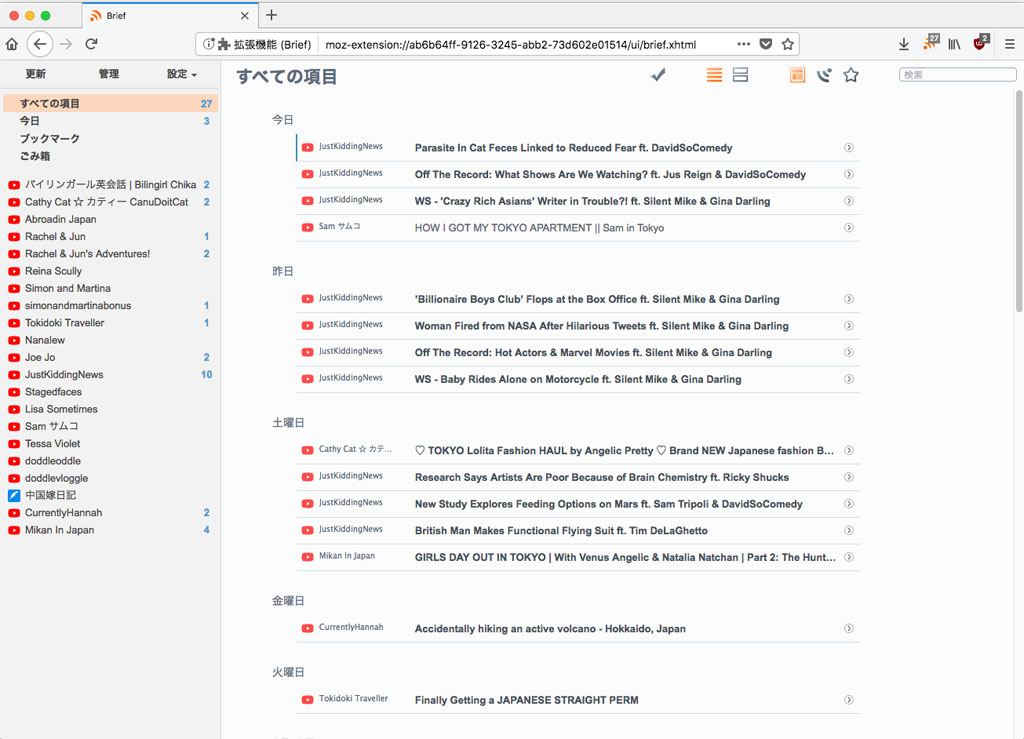Click YouTube icon on Sam サムコ article row
Image resolution: width=1024 pixels, height=739 pixels.
(307, 227)
